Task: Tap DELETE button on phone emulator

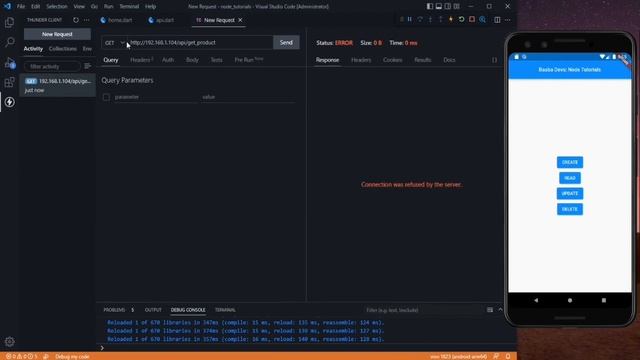Action: (570, 209)
